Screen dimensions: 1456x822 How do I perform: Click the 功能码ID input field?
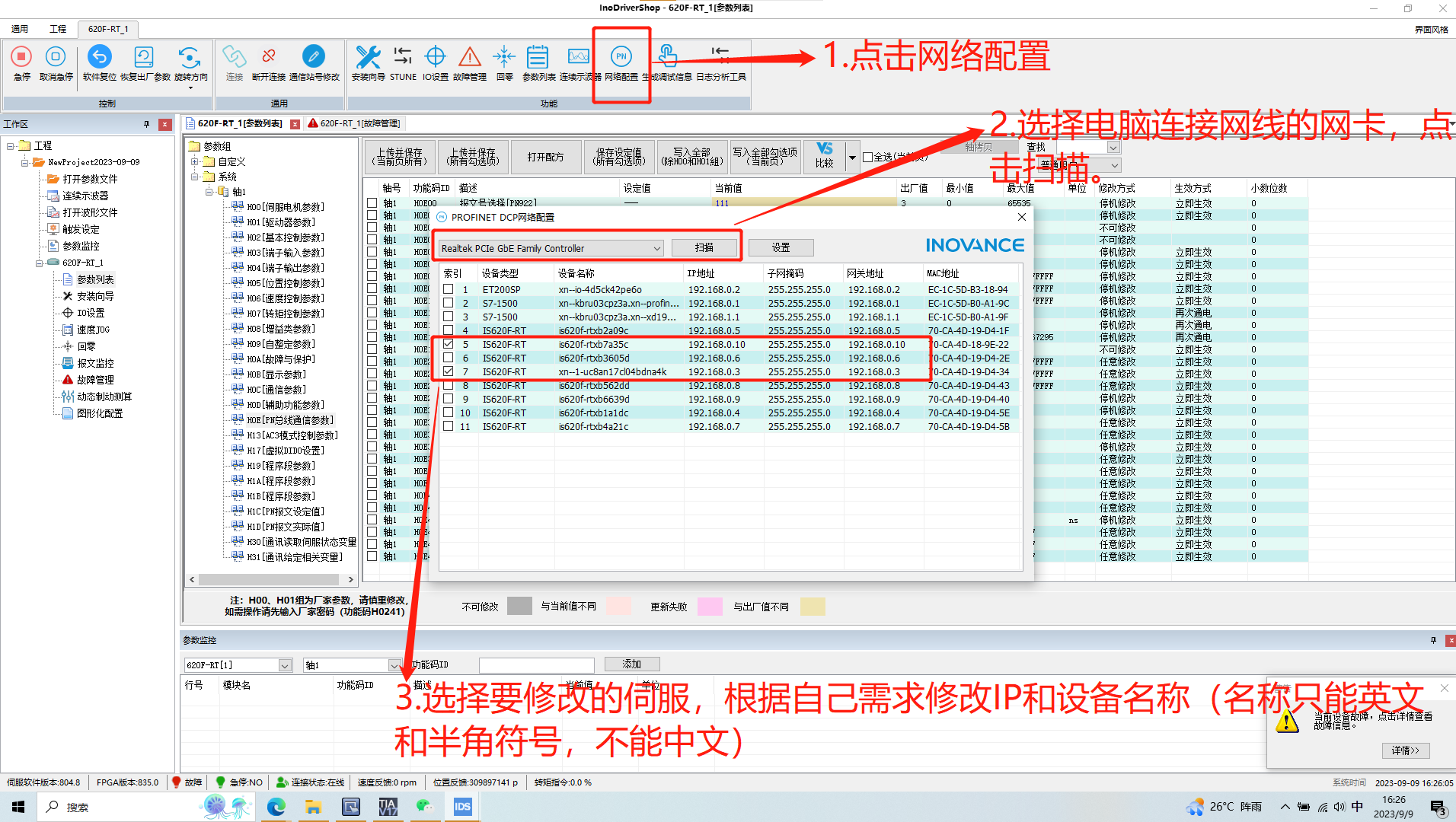click(536, 665)
